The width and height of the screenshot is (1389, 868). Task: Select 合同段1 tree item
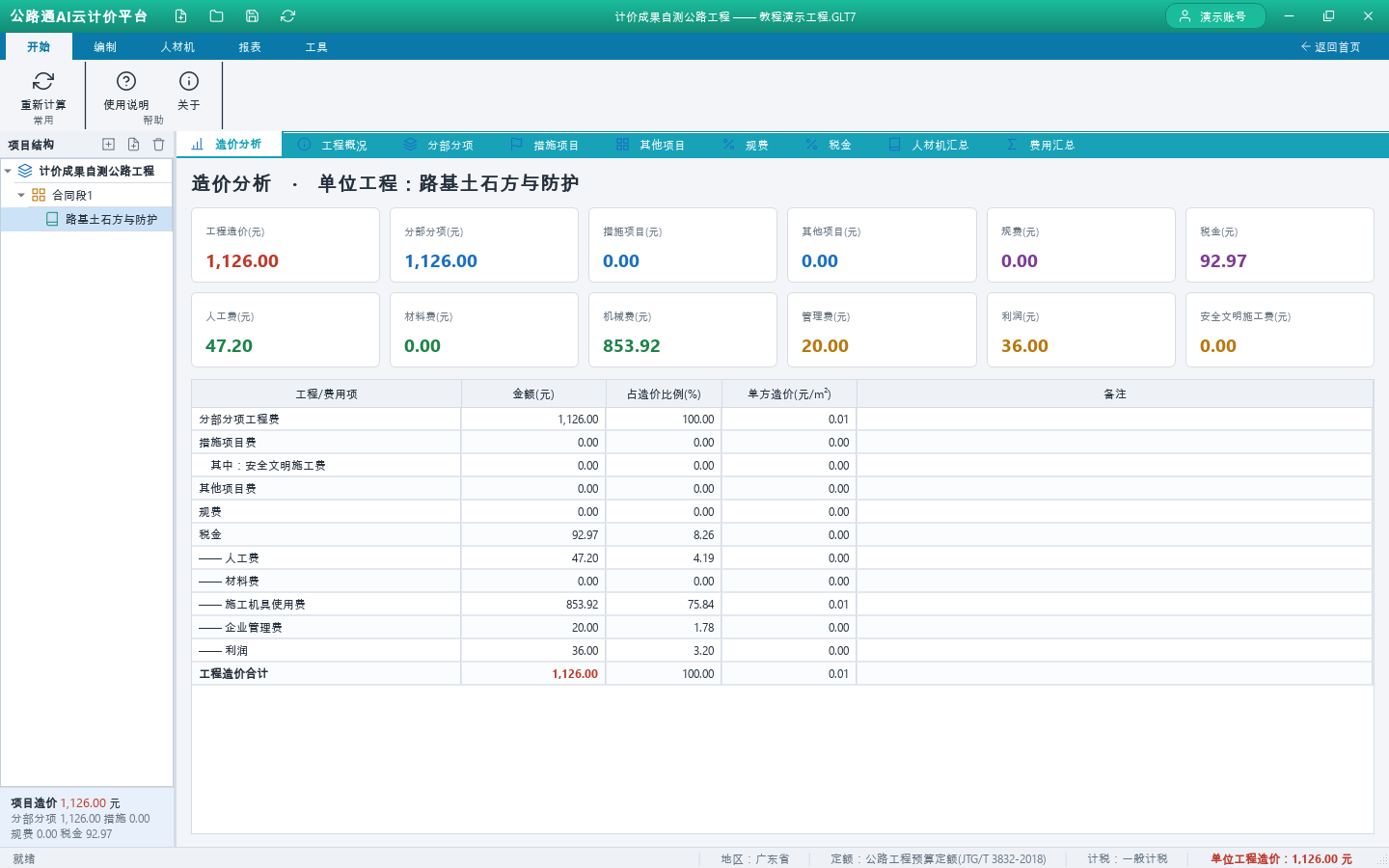click(x=72, y=195)
